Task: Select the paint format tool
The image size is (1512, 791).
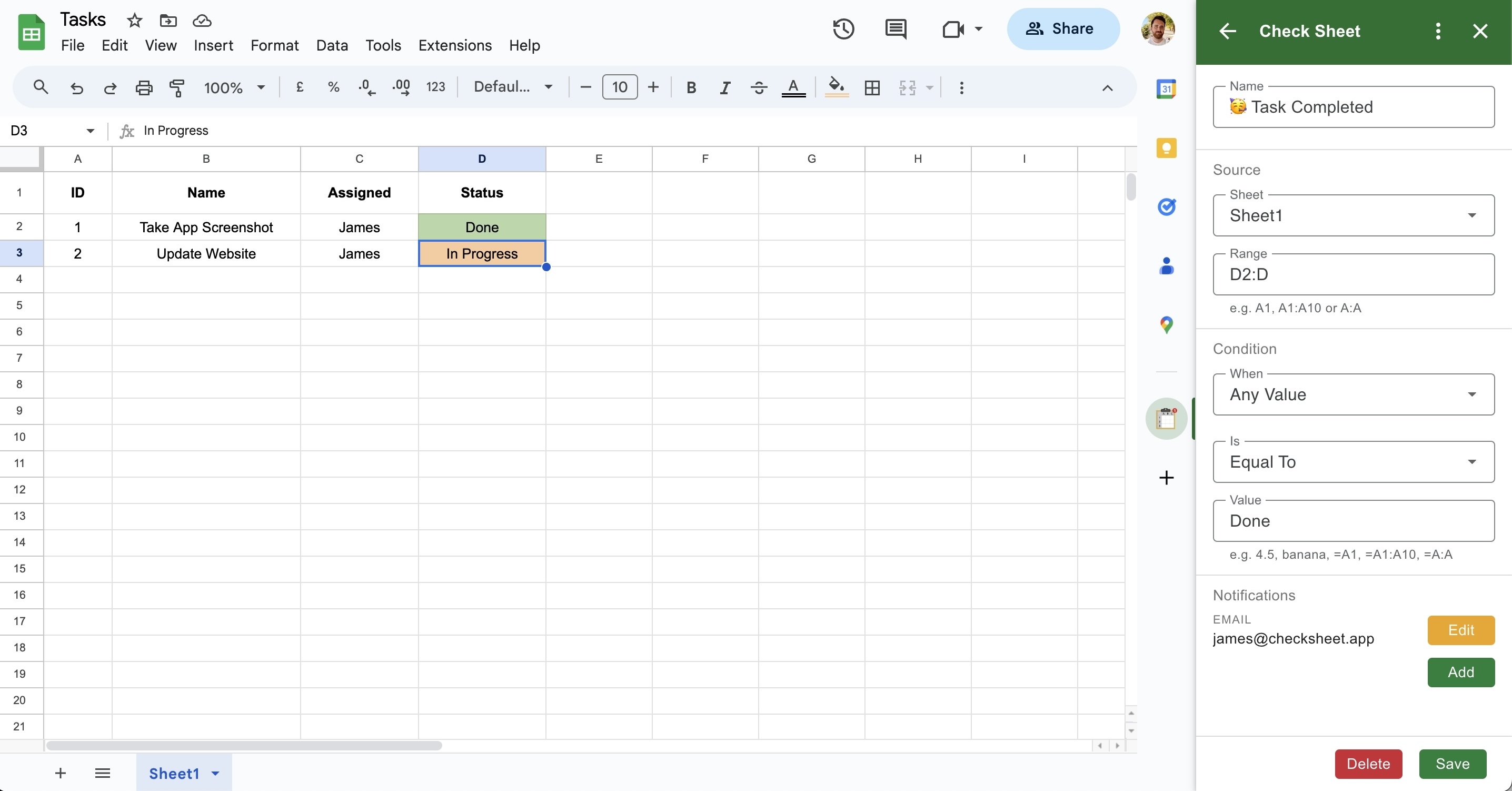Action: click(x=177, y=87)
